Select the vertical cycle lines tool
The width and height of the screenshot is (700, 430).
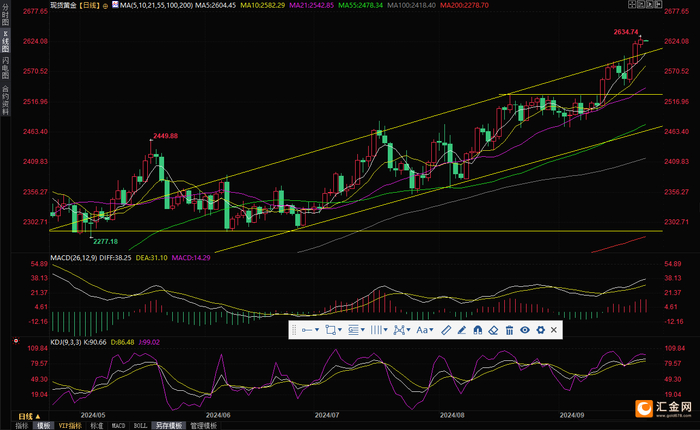pos(376,330)
